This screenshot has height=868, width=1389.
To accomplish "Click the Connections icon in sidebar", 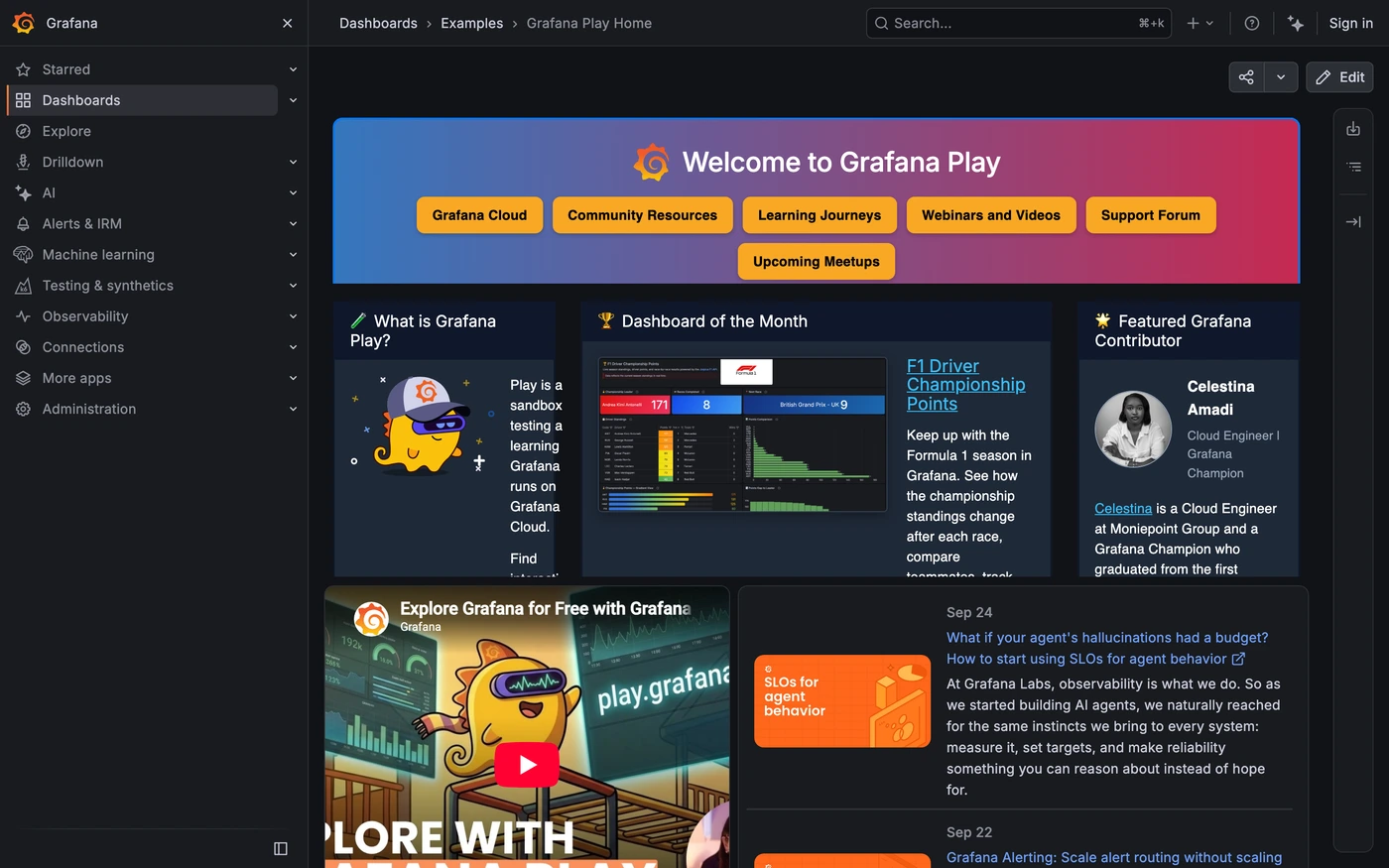I will (x=23, y=347).
